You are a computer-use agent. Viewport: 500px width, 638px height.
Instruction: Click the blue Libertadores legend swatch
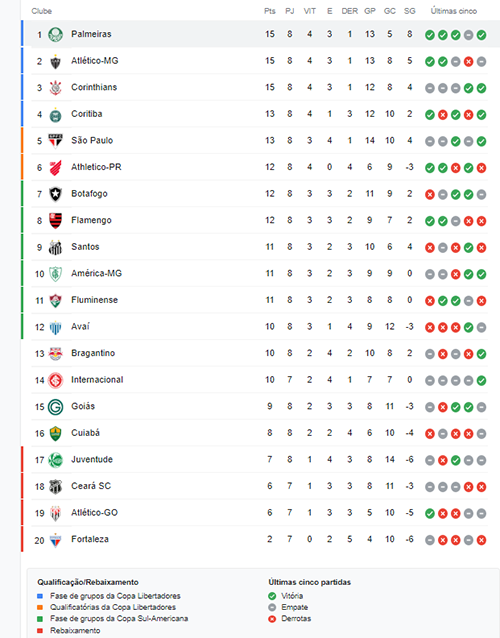tap(40, 596)
